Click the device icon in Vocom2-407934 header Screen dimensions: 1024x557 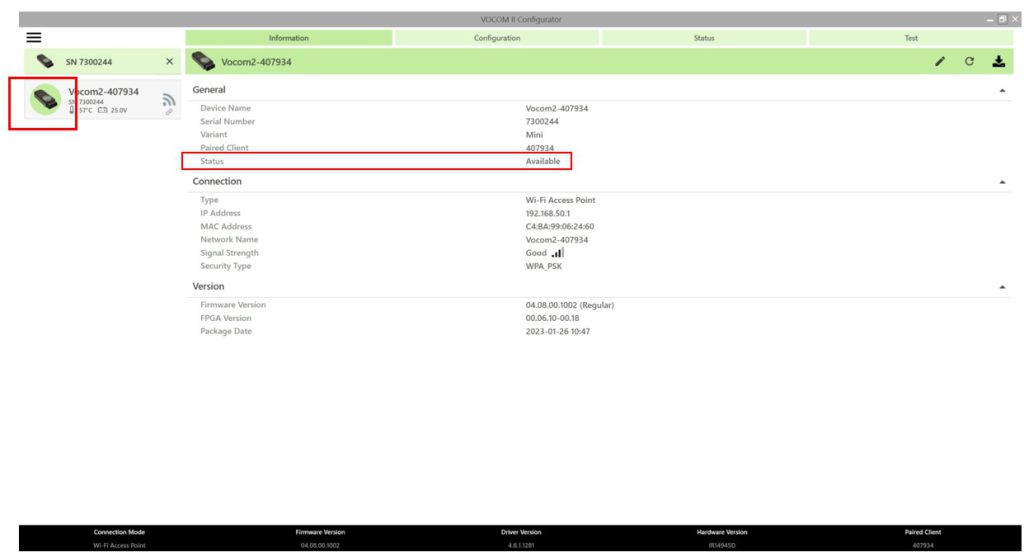coord(203,61)
